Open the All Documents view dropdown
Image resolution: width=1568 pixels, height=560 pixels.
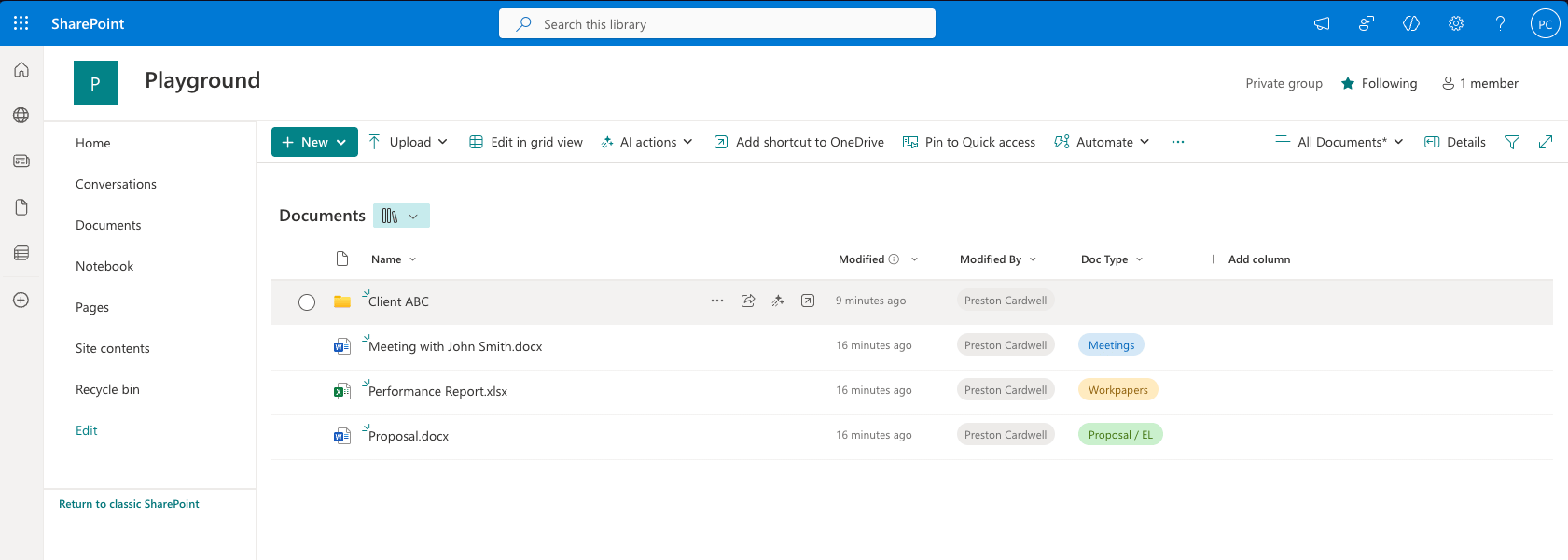[x=1339, y=142]
